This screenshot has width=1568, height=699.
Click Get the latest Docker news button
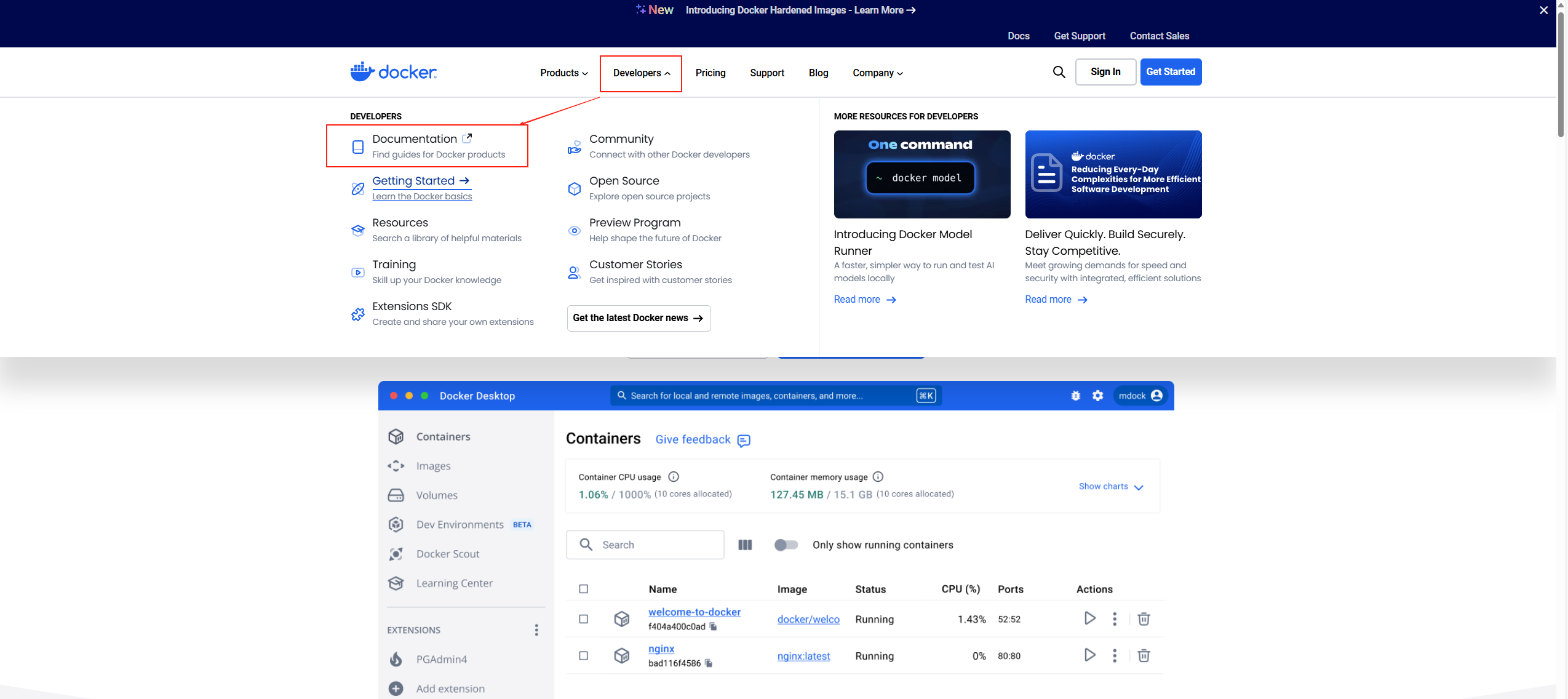click(x=638, y=318)
